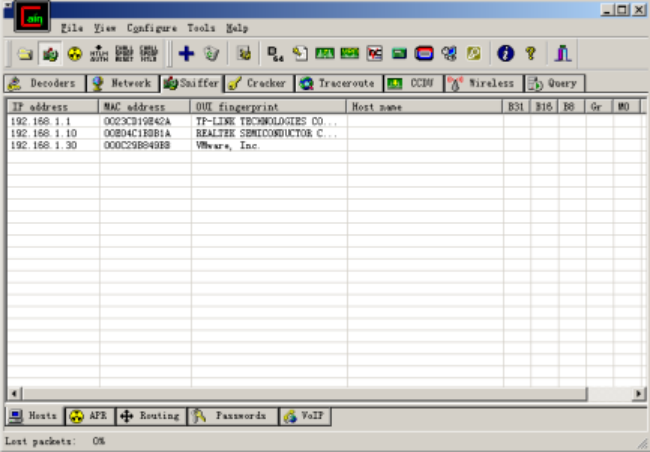The height and width of the screenshot is (452, 650).
Task: Click MAC address 0023CD19E42A
Action: point(137,121)
